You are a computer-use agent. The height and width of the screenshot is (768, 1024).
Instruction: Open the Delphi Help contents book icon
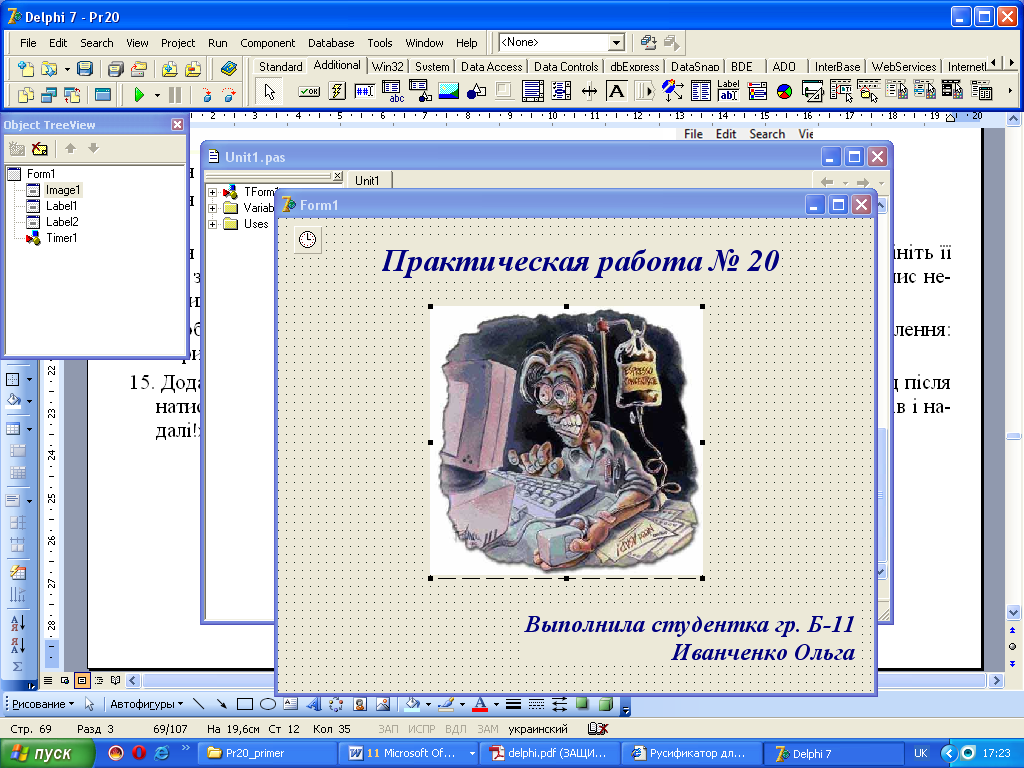tap(229, 69)
